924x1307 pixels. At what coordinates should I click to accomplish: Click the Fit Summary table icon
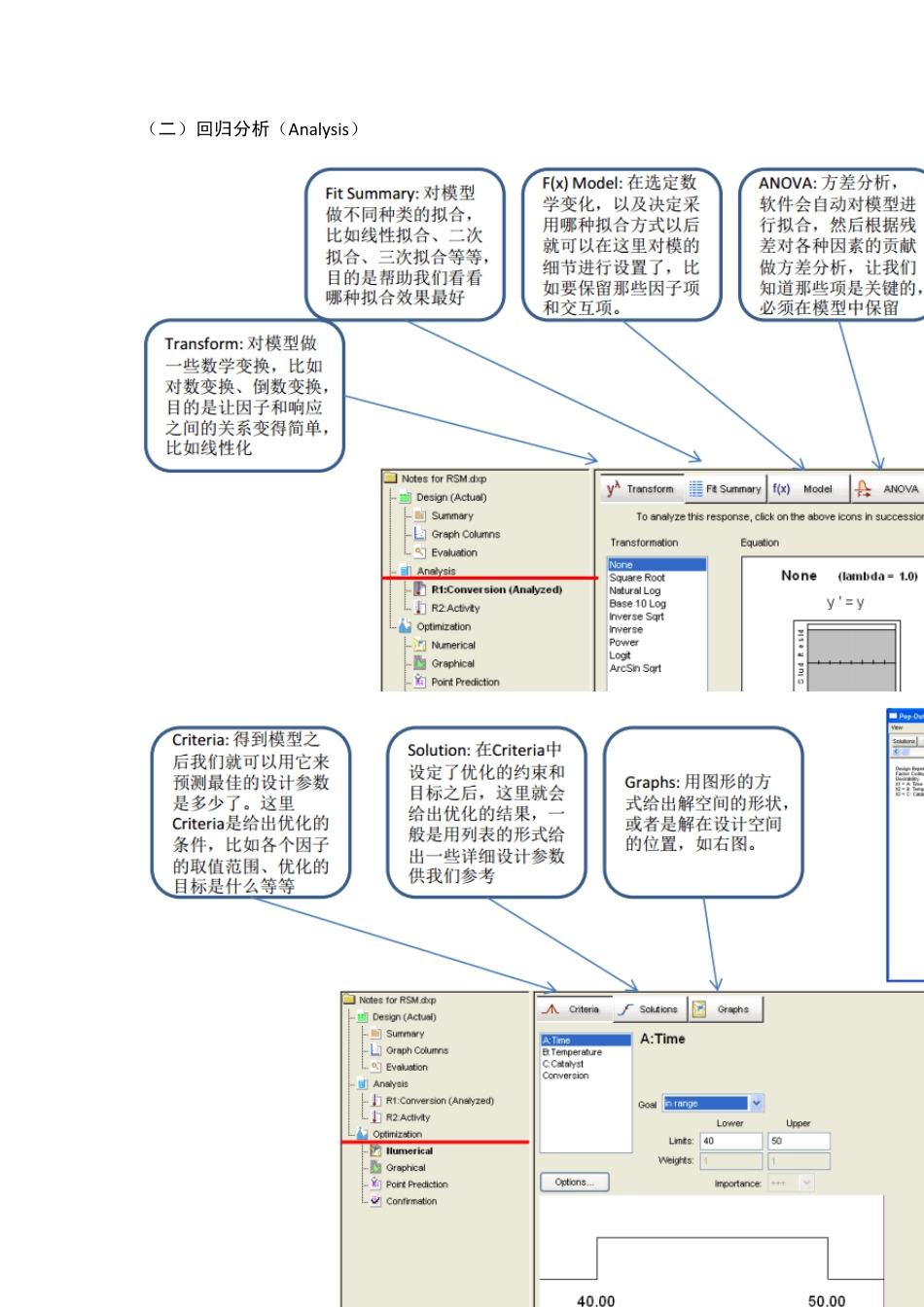coord(696,488)
